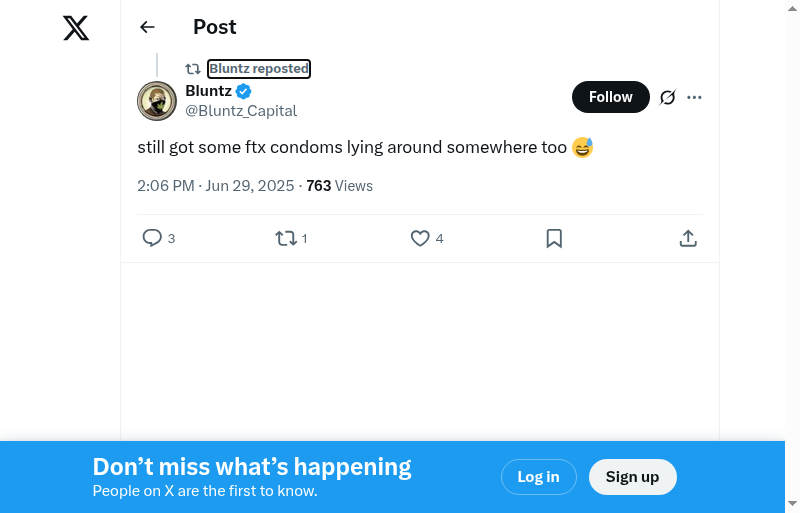The image size is (800, 513).
Task: Click the Bluntz display name
Action: (208, 91)
